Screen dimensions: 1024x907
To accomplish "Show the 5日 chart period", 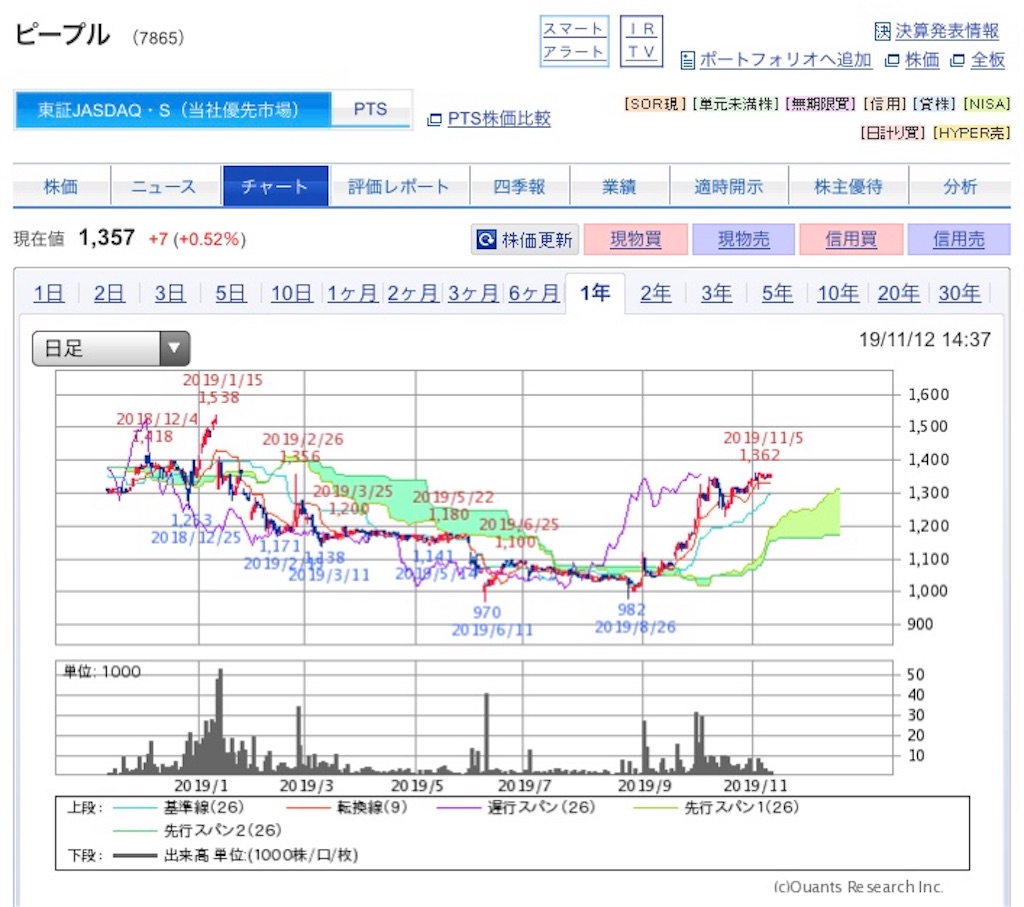I will (231, 293).
